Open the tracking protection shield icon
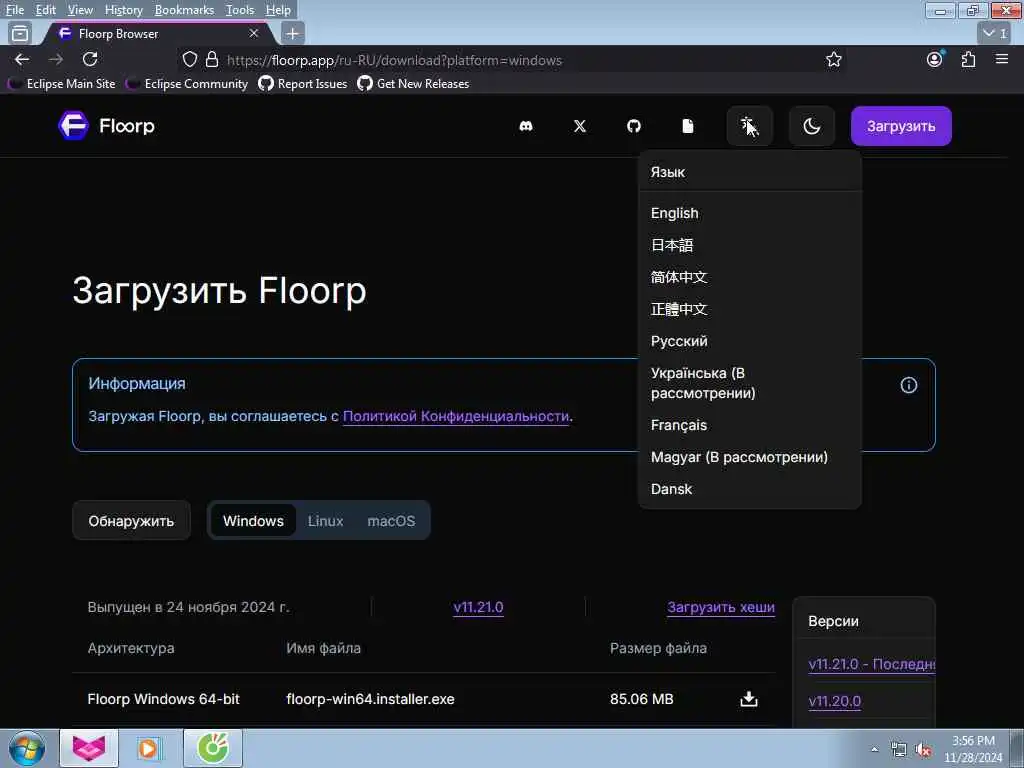This screenshot has width=1024, height=768. pos(189,59)
